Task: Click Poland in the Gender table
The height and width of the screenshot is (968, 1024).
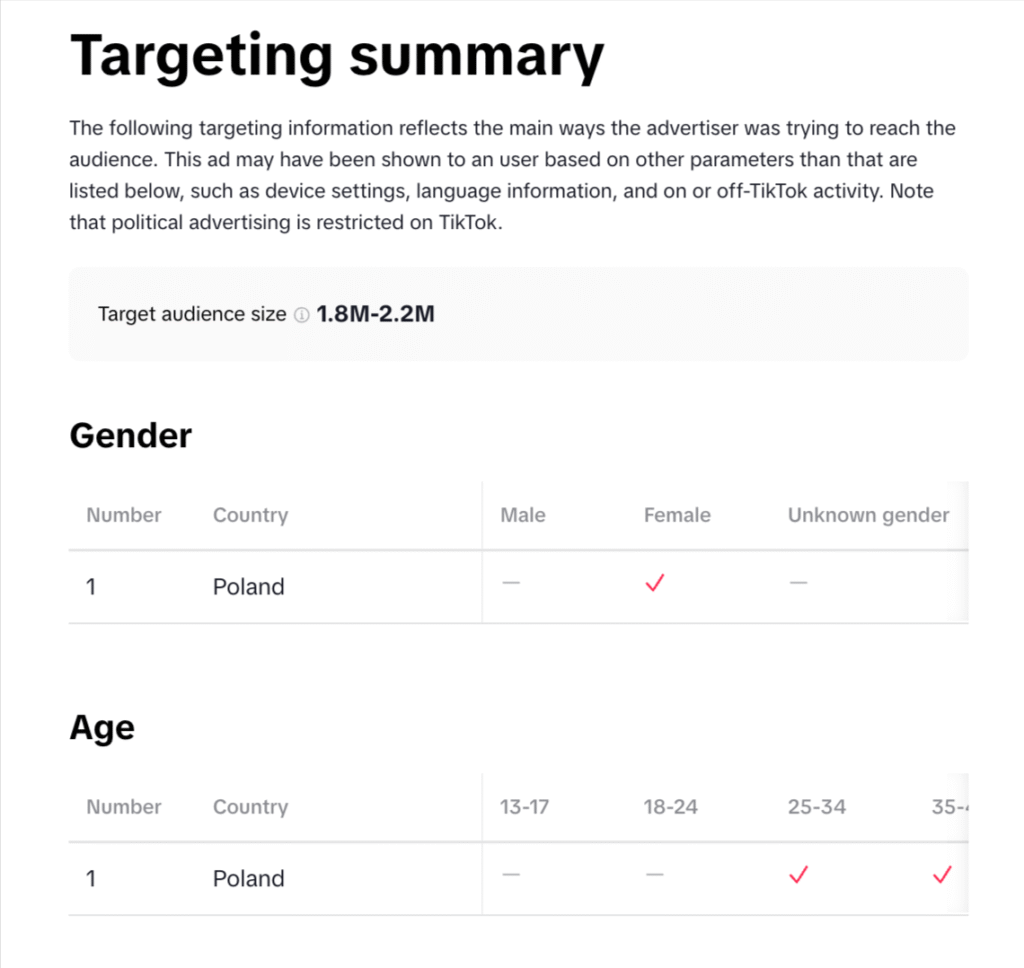Action: [248, 587]
